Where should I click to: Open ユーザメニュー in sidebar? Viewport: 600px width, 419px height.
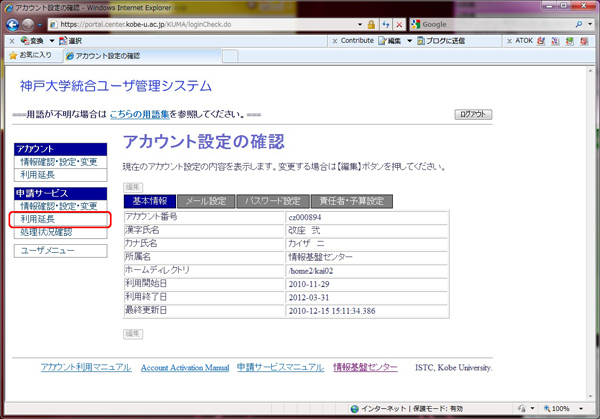click(x=60, y=251)
